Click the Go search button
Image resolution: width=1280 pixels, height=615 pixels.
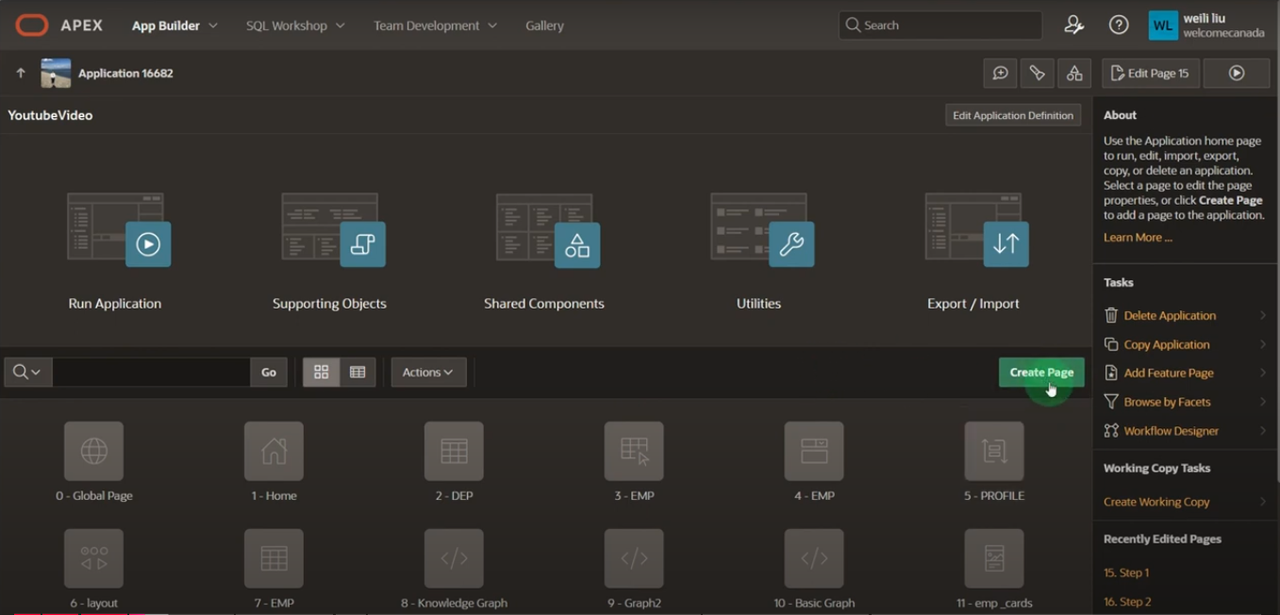pyautogui.click(x=269, y=372)
